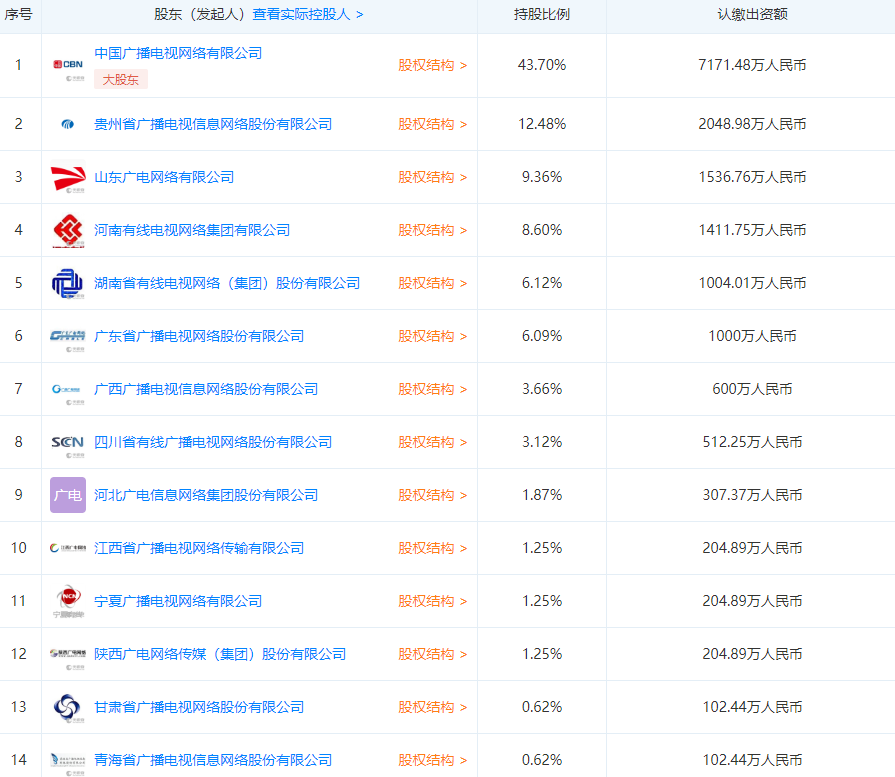View 股权结构 for the 甘肃省 shareholder

click(x=433, y=707)
